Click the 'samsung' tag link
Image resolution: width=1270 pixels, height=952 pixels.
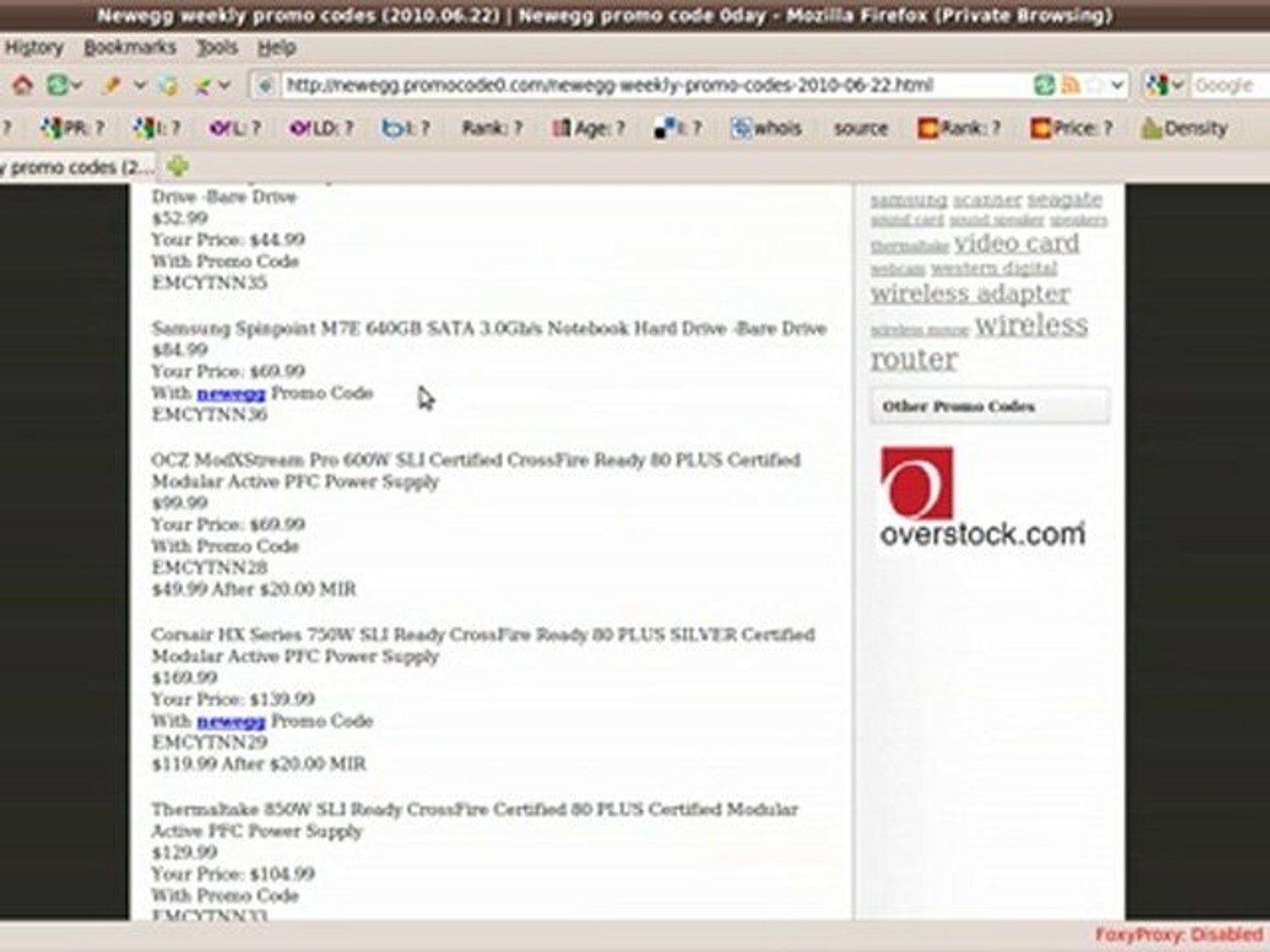coord(908,200)
